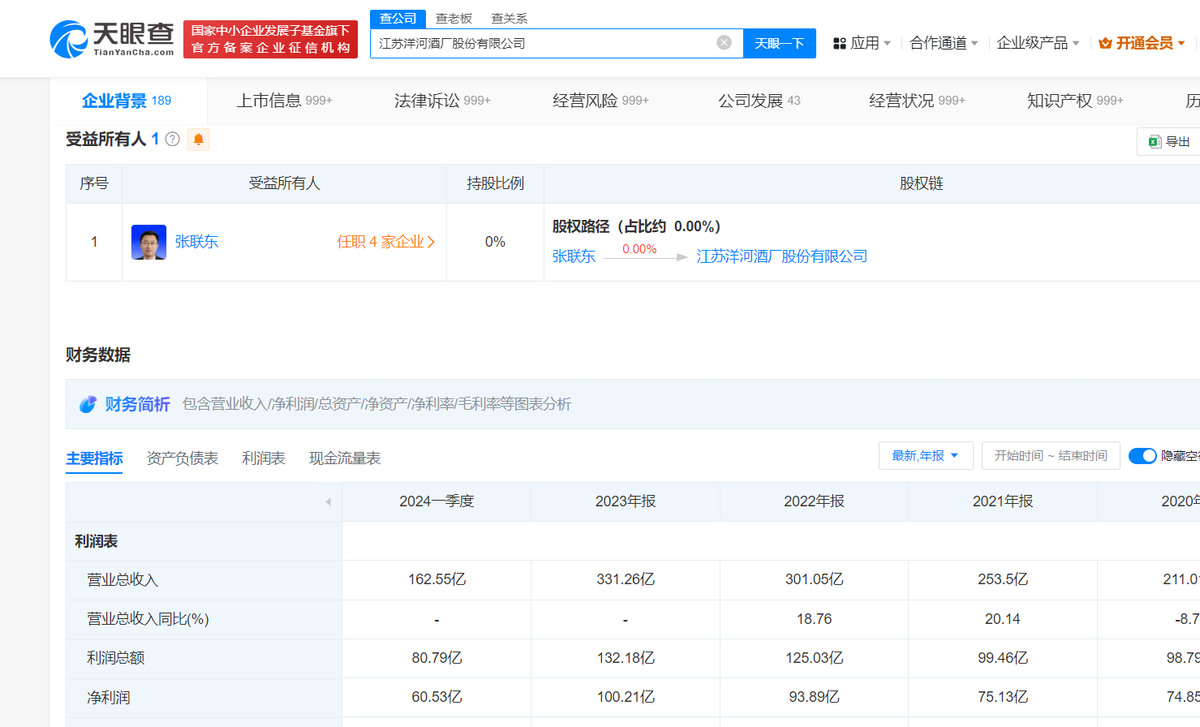Open the 任职 4 家企业 link

point(386,242)
